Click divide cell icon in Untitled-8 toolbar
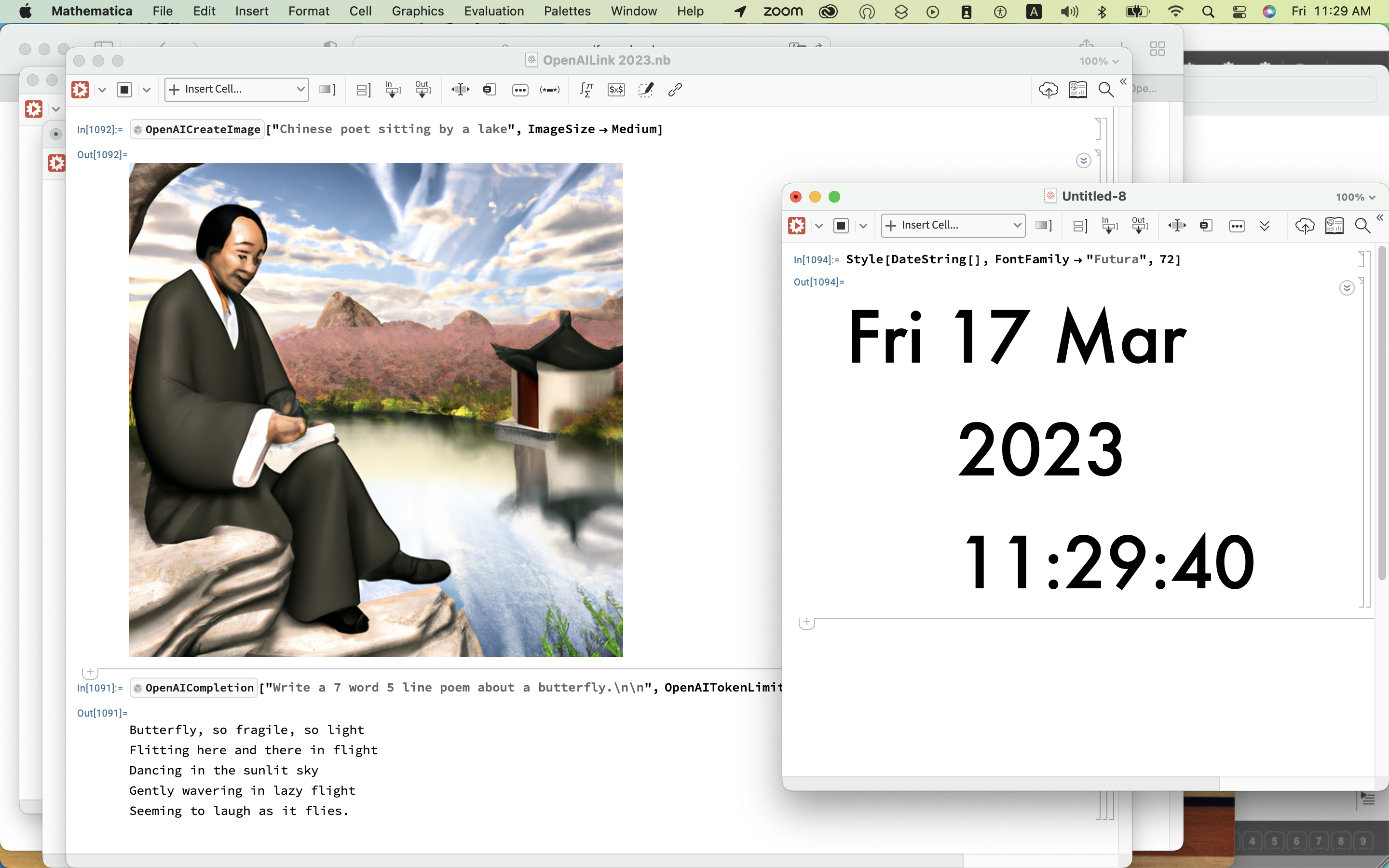 [1080, 226]
